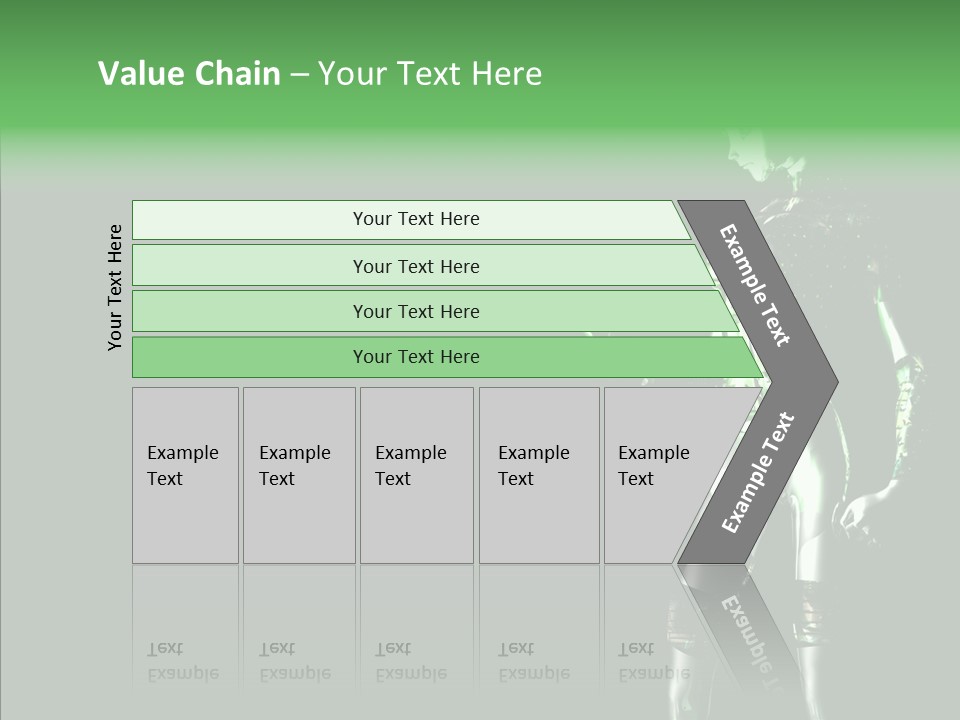Screen dimensions: 960x720
Task: Select the second gray Example Text box
Action: point(298,475)
